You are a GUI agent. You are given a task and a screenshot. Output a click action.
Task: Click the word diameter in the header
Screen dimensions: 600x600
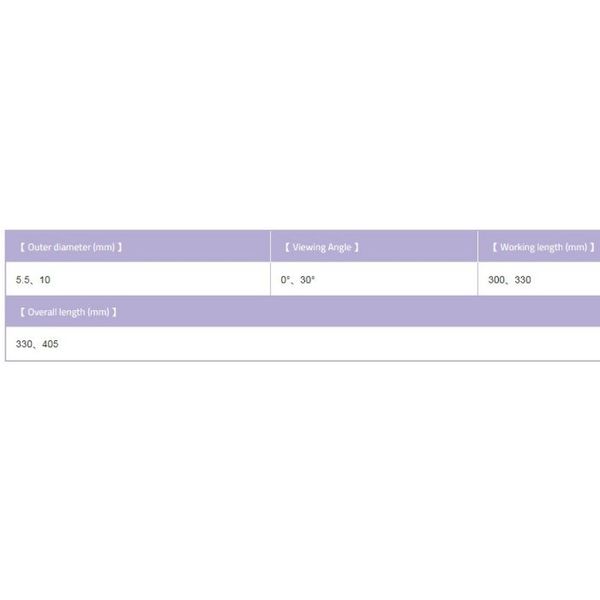click(x=72, y=247)
